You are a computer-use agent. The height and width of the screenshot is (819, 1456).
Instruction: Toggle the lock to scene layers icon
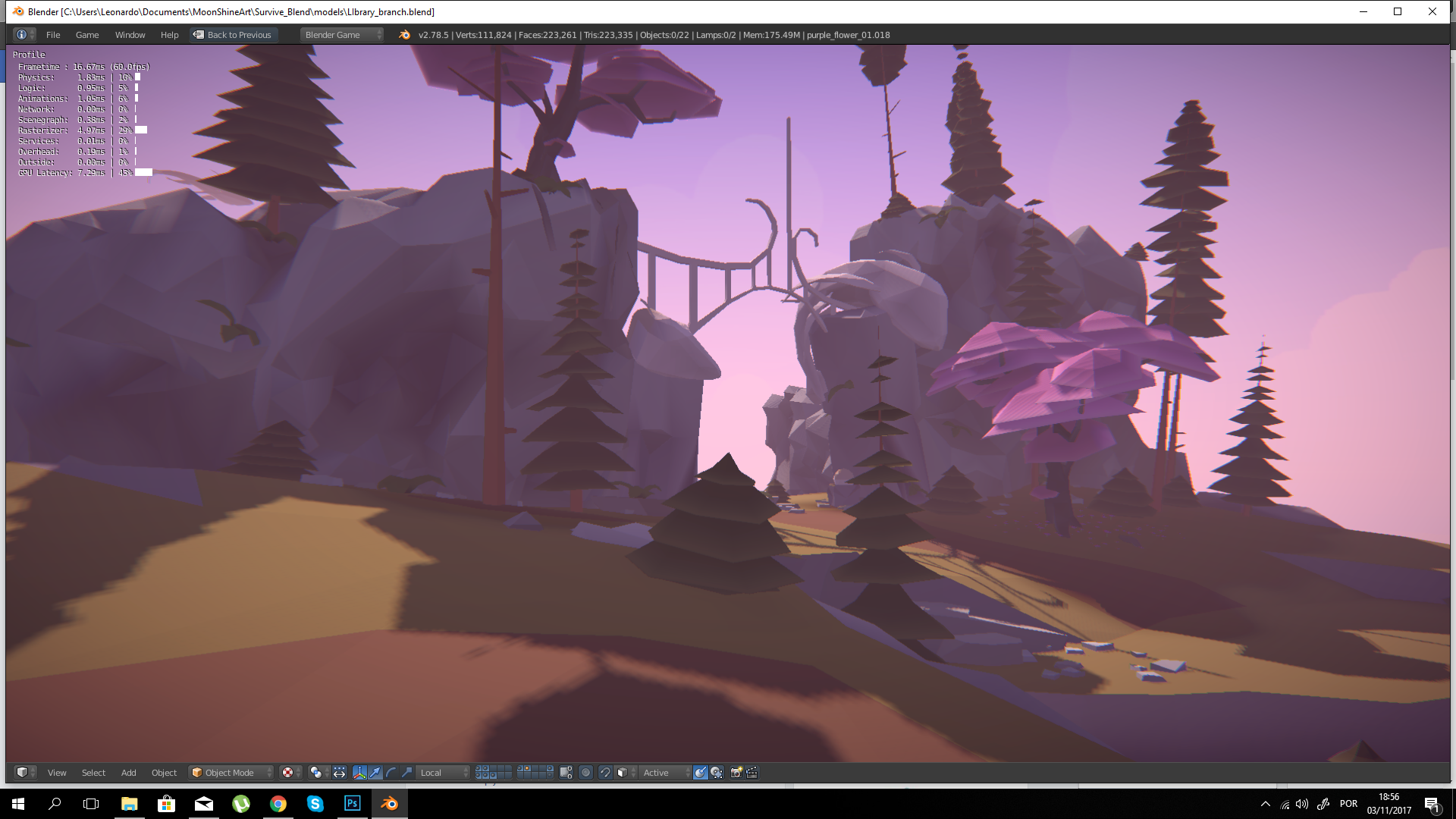point(564,773)
